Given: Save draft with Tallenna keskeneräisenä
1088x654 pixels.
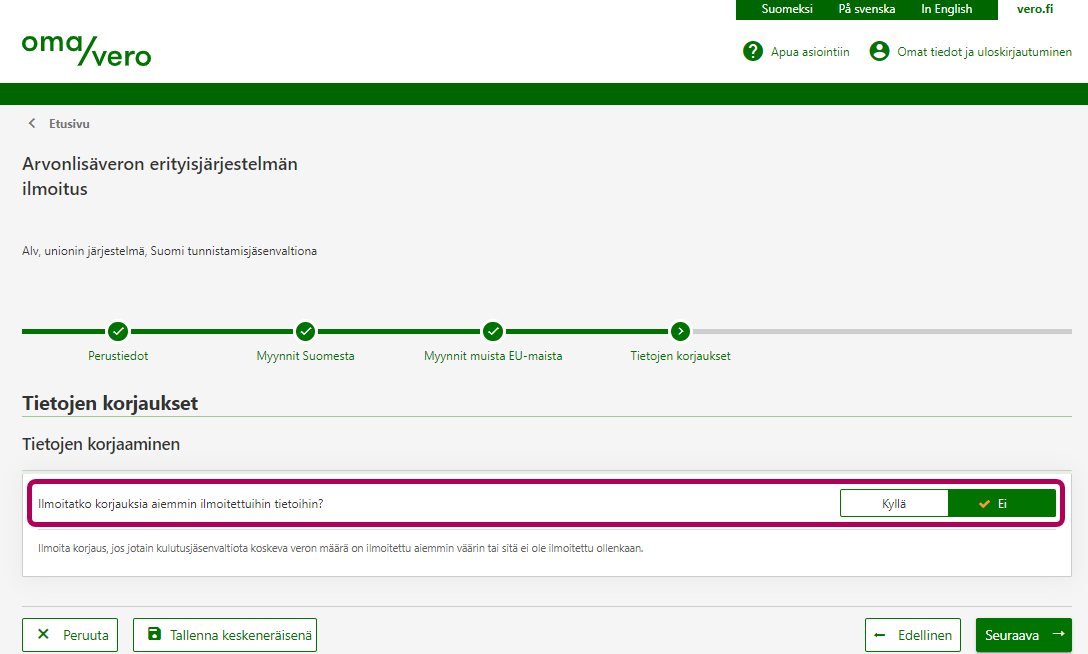Looking at the screenshot, I should 225,635.
